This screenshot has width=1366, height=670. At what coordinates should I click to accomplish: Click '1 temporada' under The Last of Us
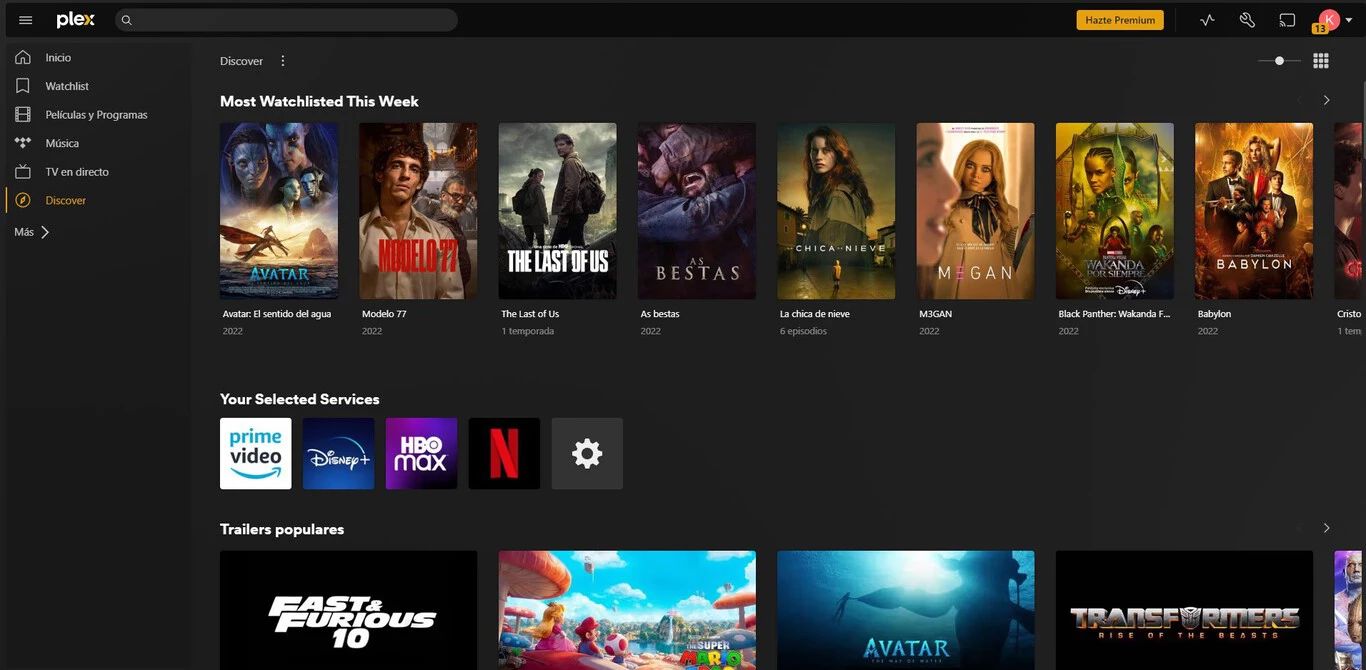click(x=528, y=331)
